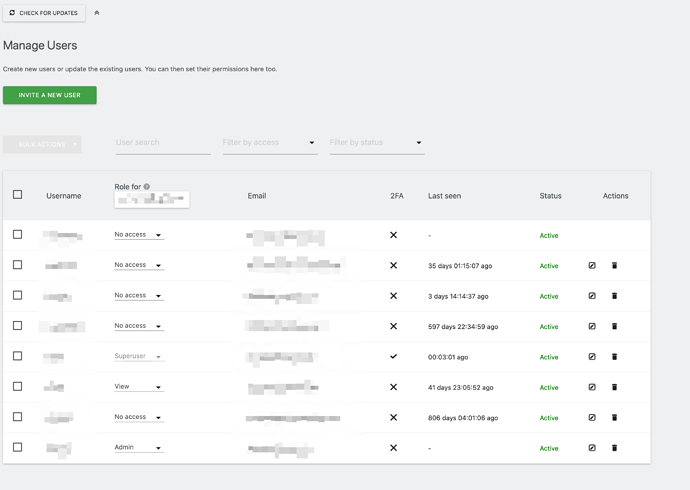Check the box for user seen 35 days ago
This screenshot has height=490, width=690.
click(18, 265)
